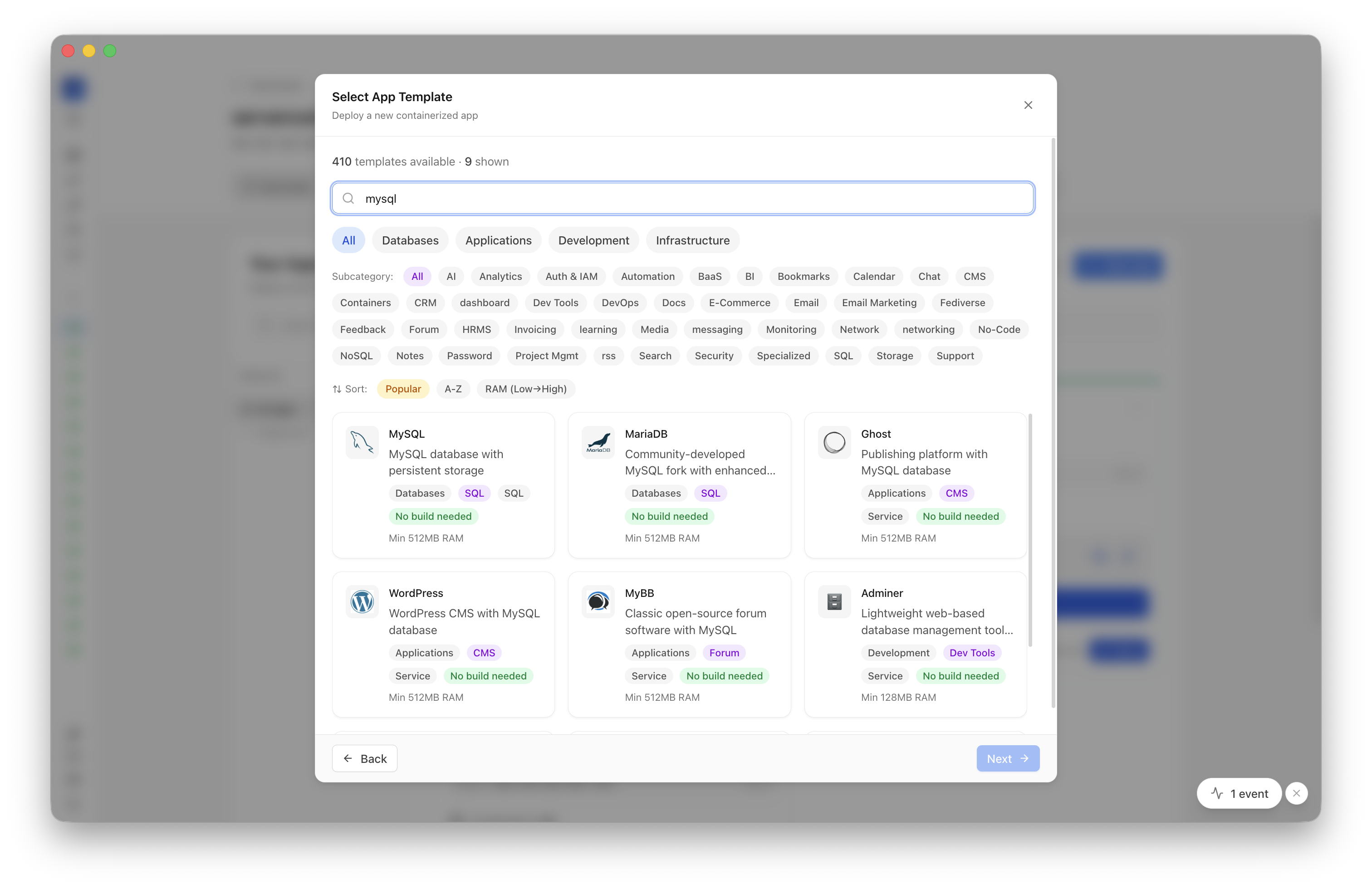
Task: Sort templates by Popular
Action: tap(403, 389)
